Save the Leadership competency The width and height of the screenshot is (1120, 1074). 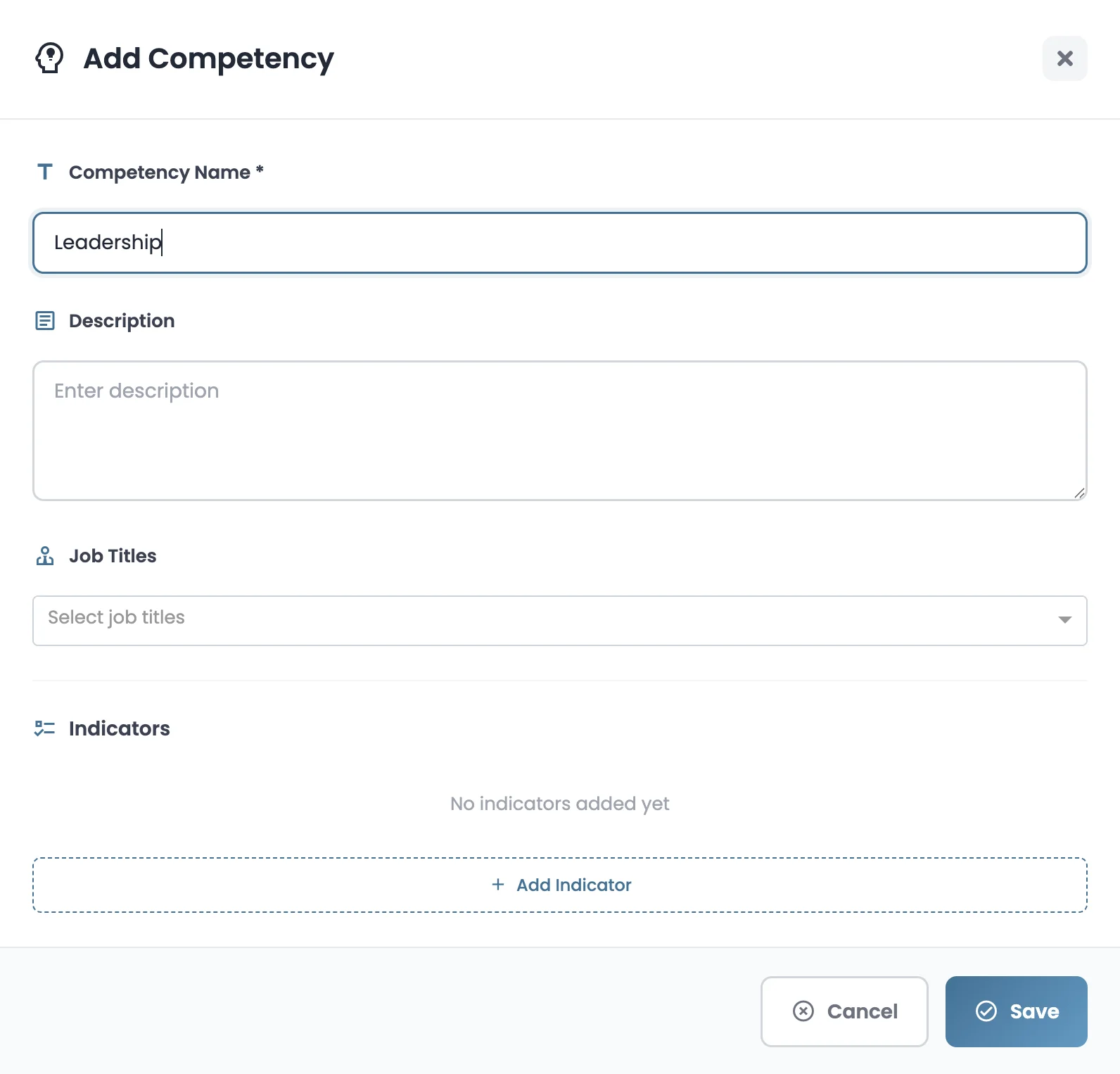tap(1017, 1011)
